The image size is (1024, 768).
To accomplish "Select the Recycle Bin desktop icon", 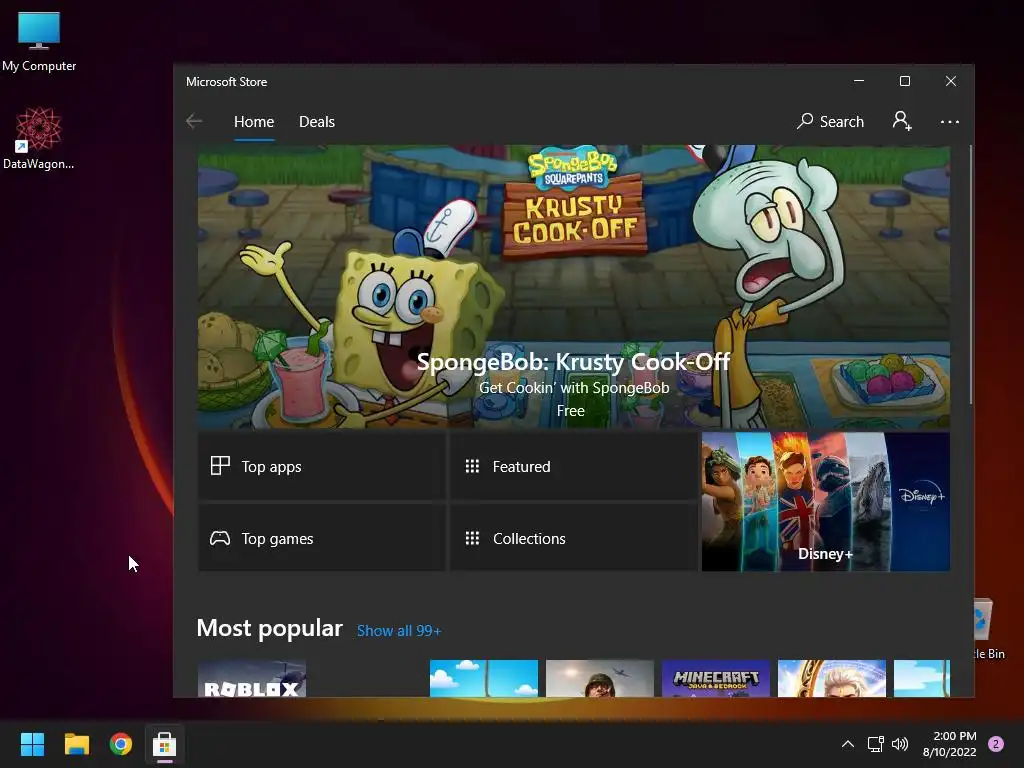I will pyautogui.click(x=989, y=629).
